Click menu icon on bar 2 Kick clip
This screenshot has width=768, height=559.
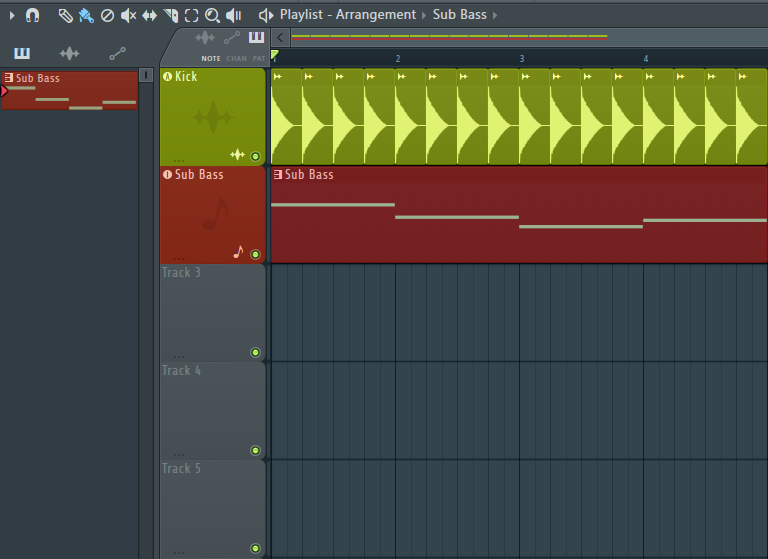pos(402,76)
